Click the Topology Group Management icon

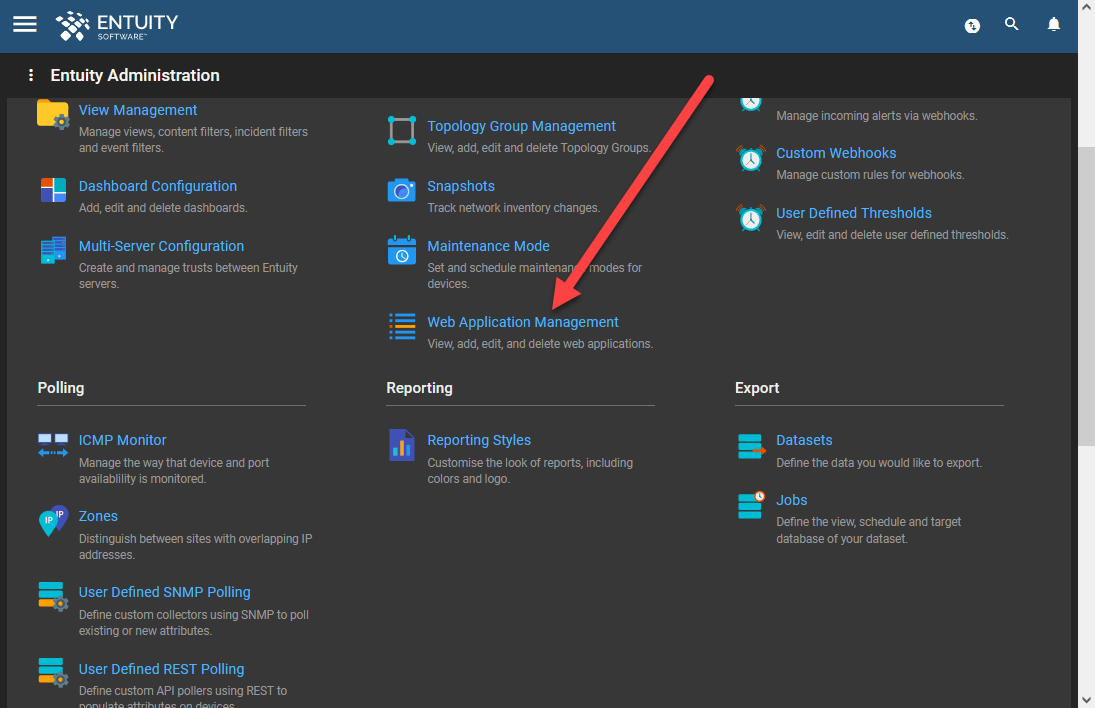pyautogui.click(x=401, y=130)
